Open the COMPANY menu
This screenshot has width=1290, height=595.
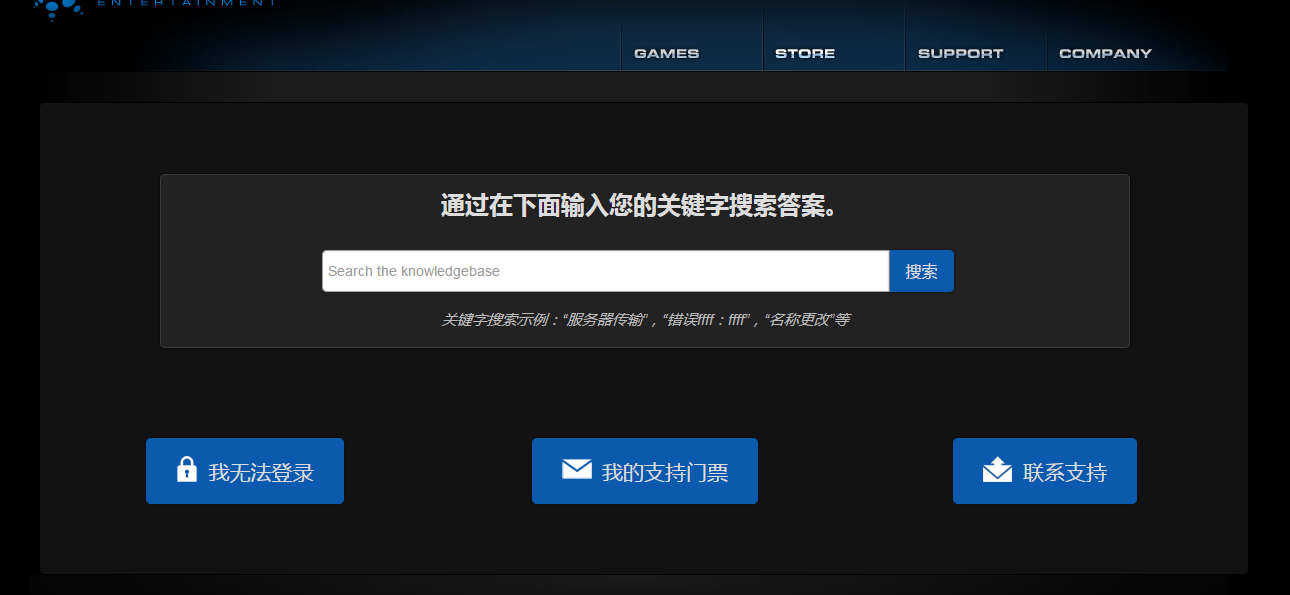pyautogui.click(x=1105, y=53)
